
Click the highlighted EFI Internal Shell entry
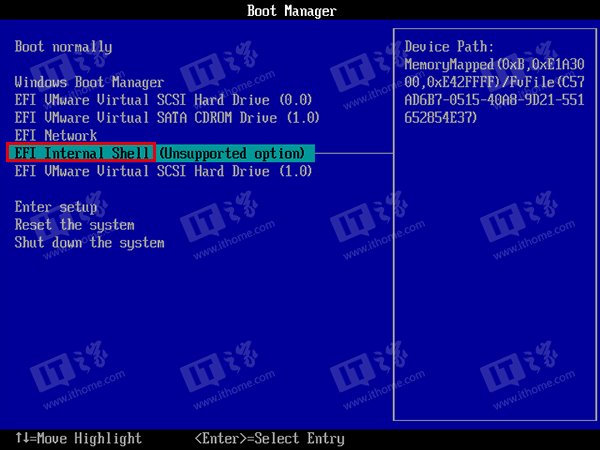(x=82, y=153)
